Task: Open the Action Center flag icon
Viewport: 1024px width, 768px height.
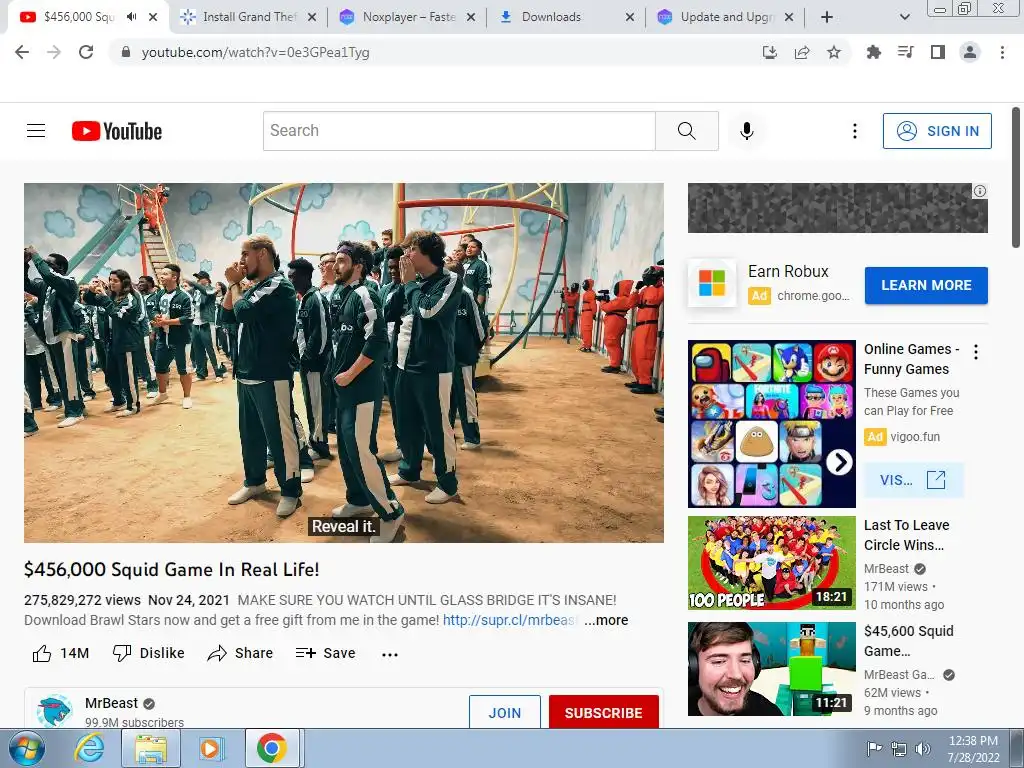Action: pyautogui.click(x=874, y=749)
